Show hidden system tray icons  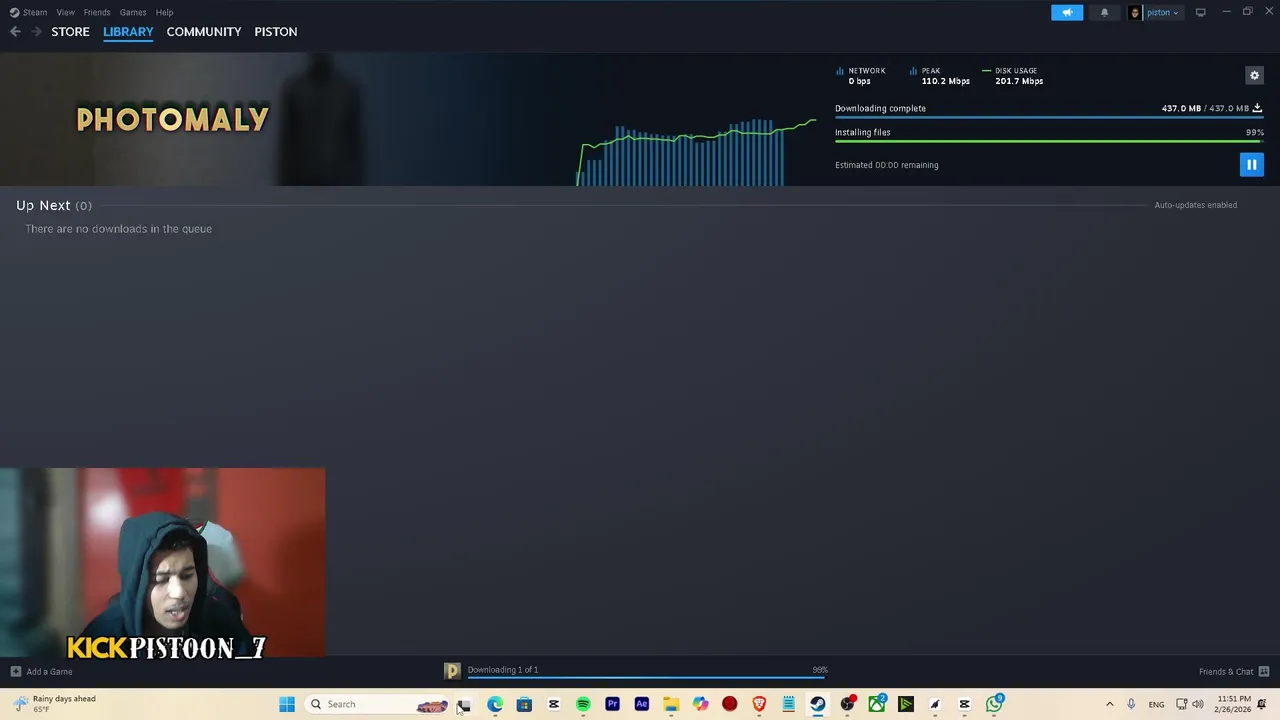[1109, 704]
